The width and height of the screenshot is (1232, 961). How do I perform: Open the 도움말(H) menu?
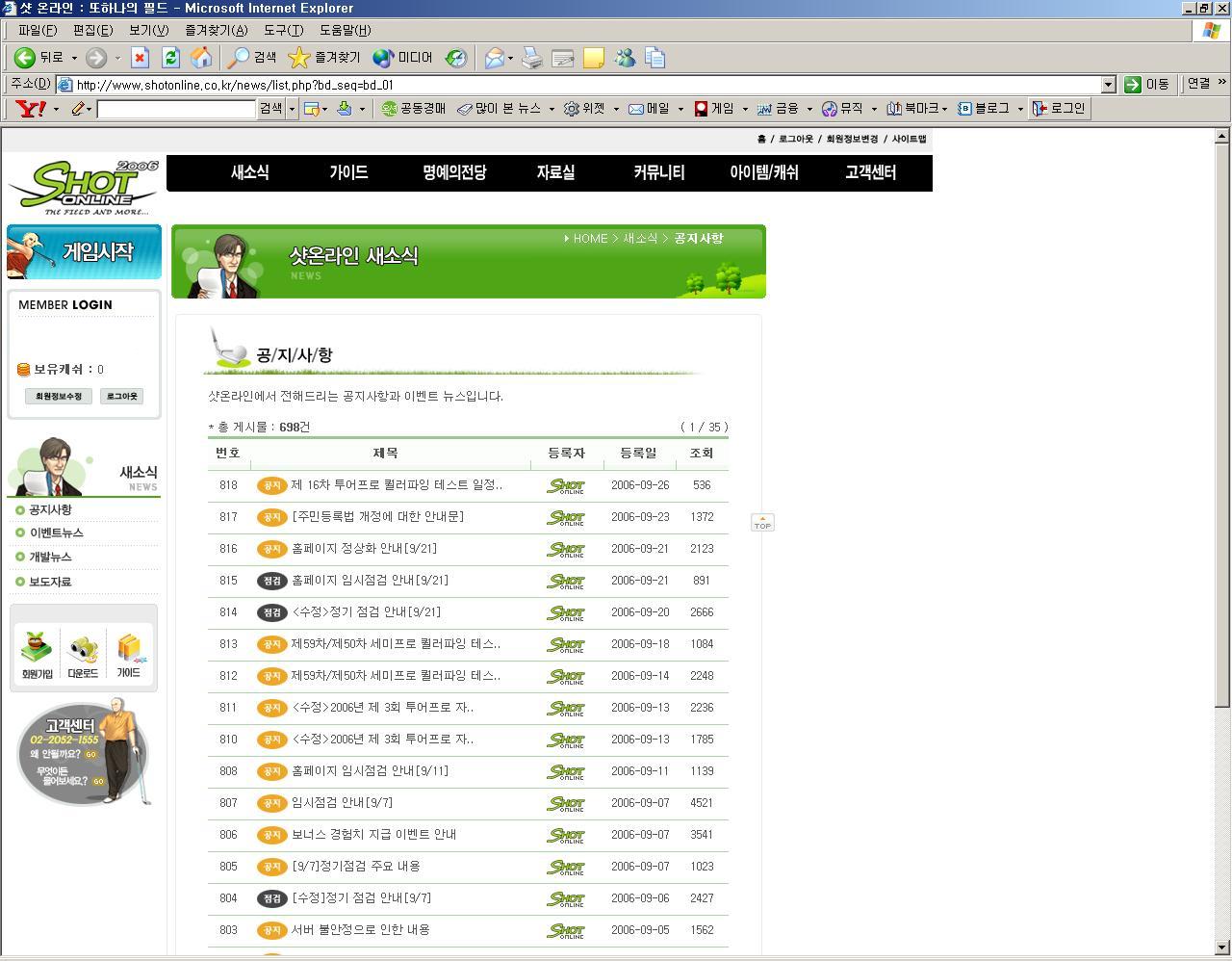coord(345,31)
